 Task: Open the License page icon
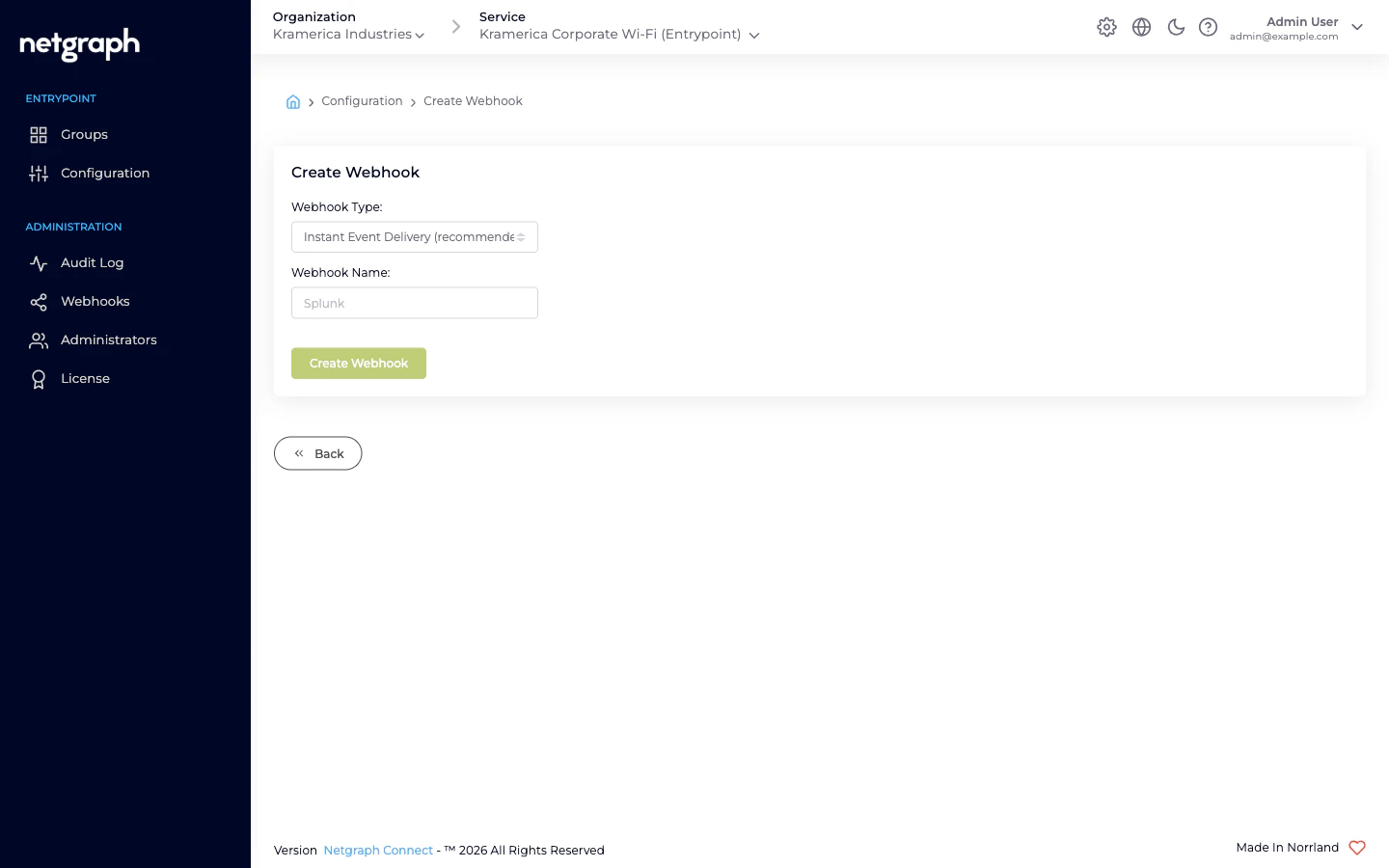click(39, 378)
